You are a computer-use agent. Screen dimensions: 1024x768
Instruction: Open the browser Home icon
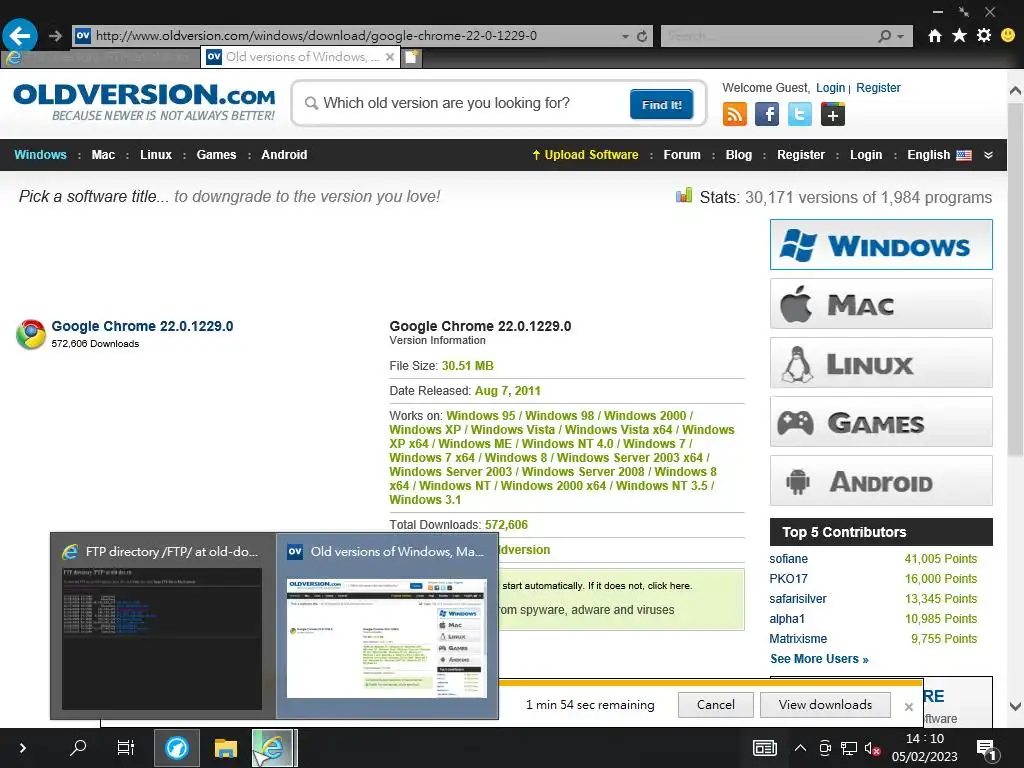tap(935, 35)
